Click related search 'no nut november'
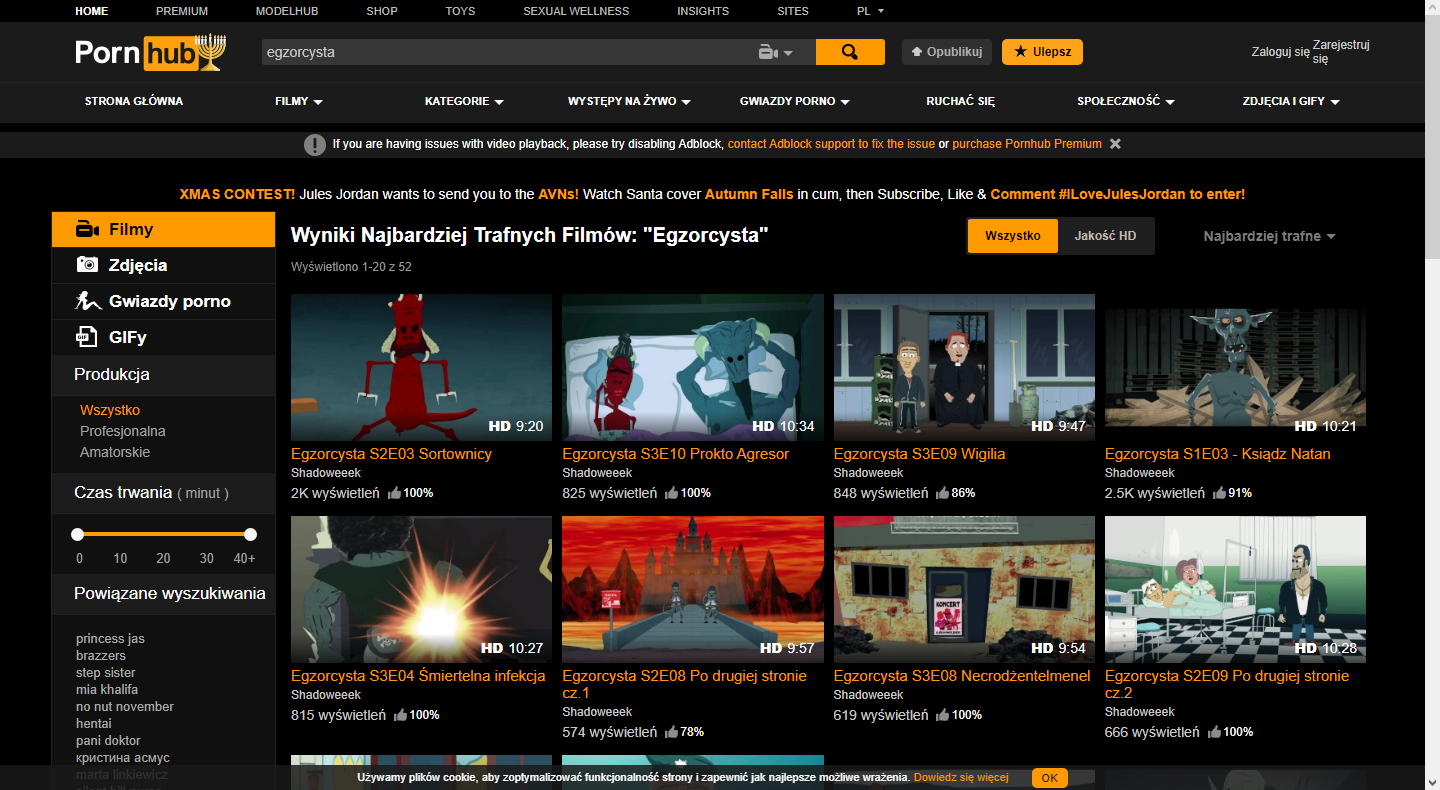The image size is (1440, 790). point(125,707)
